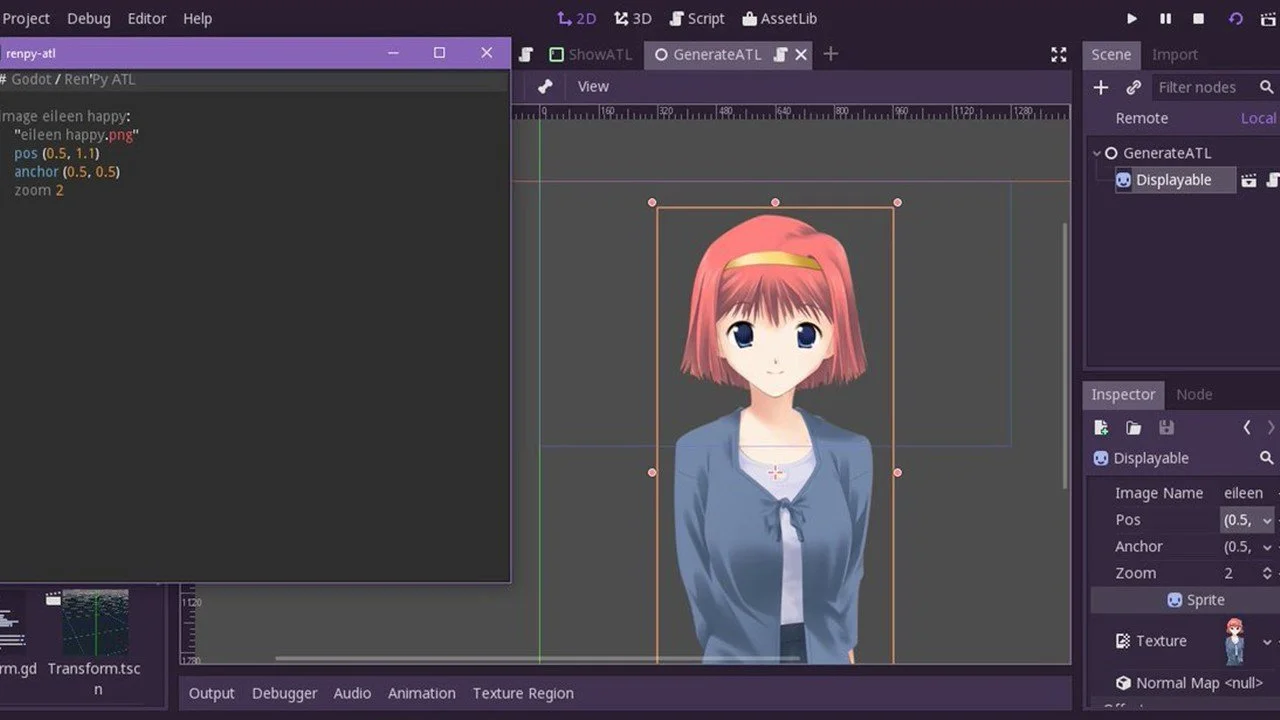Collapse the Sprite section header
This screenshot has width=1280, height=720.
point(1185,600)
